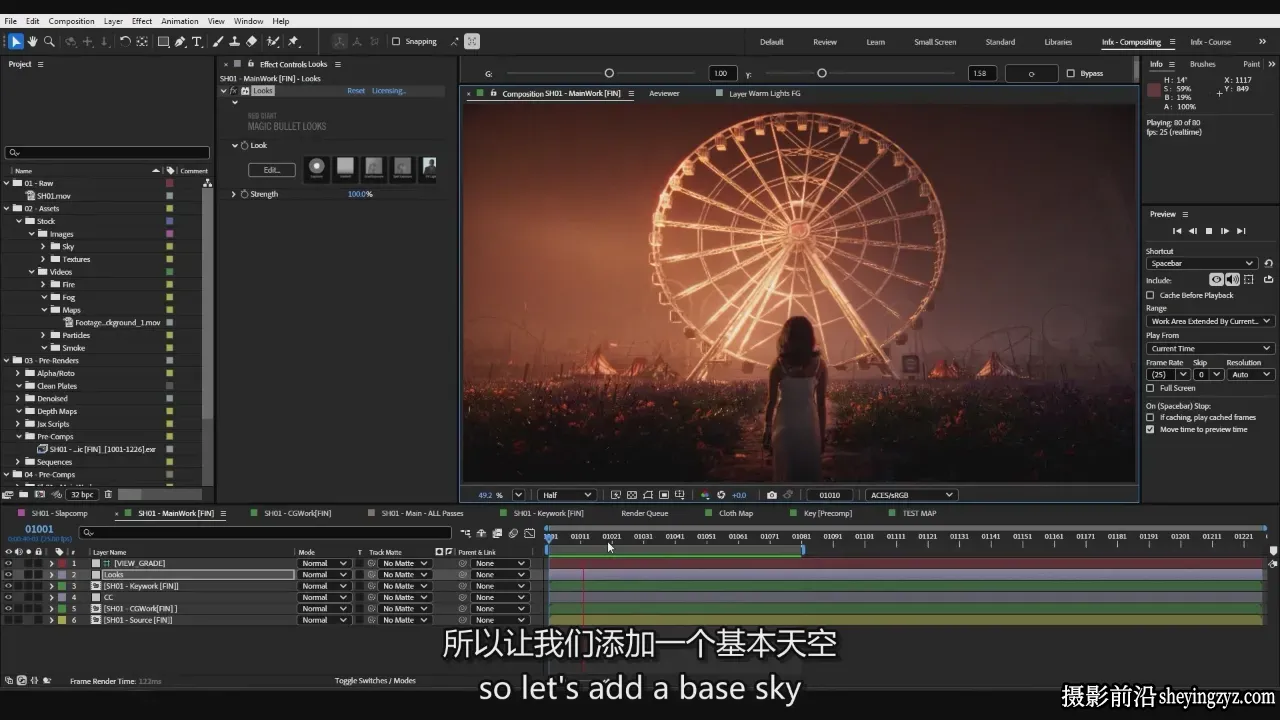Click the Info panel color sample swatch
This screenshot has height=720, width=1280.
click(x=1154, y=90)
